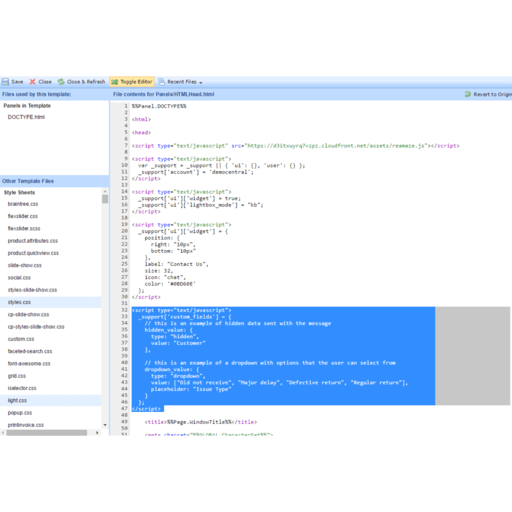
Task: Click the placeholder "Issue Type" line
Action: [x=191, y=389]
